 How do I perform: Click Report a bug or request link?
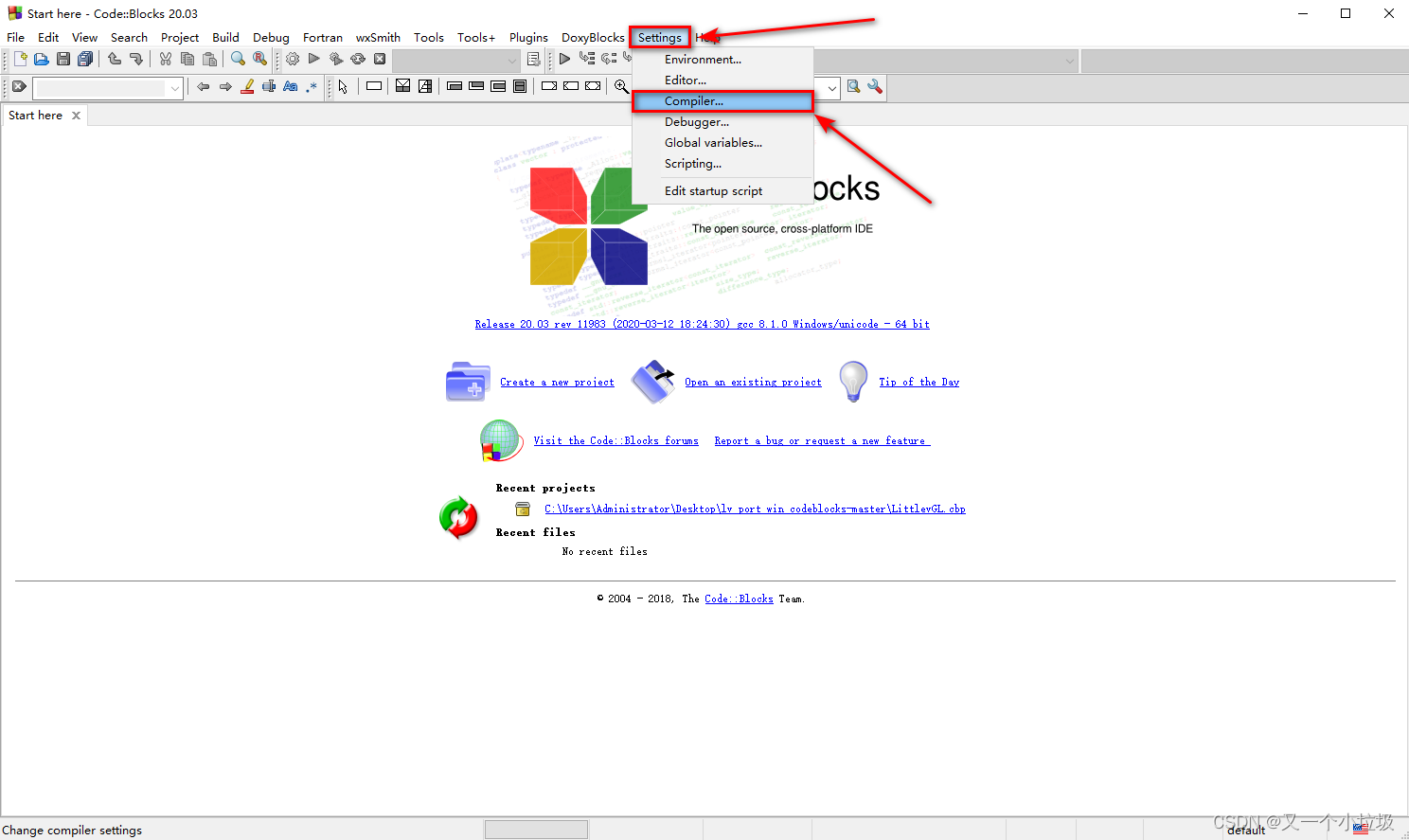[x=822, y=441]
